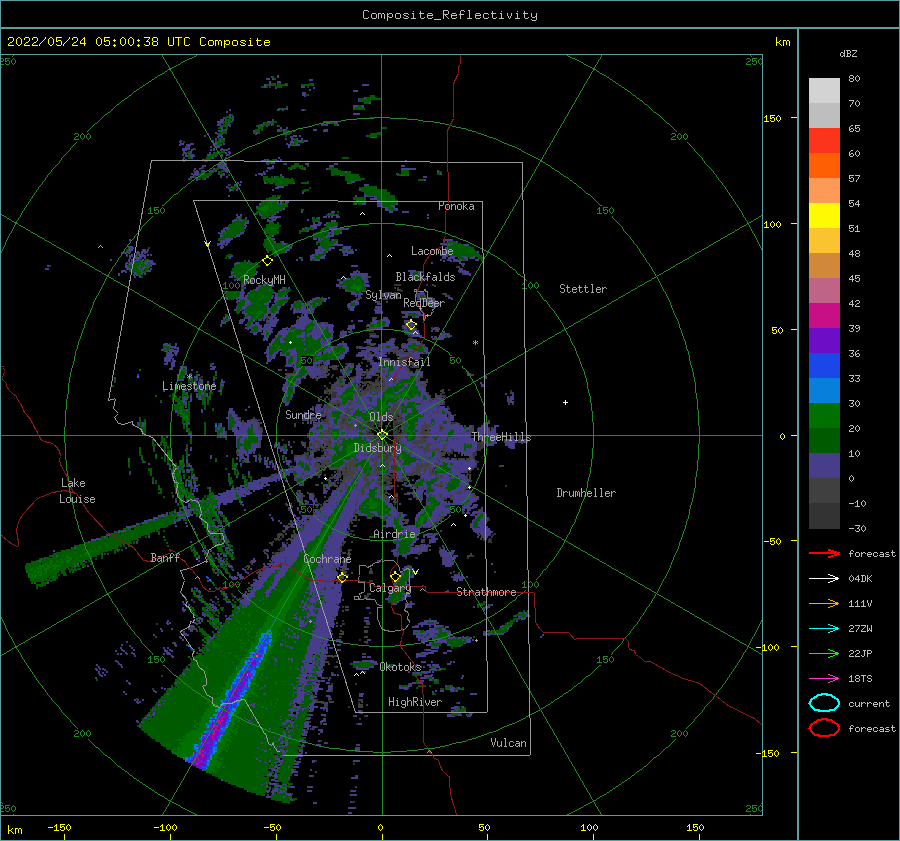Click the Strathmore city label

[x=486, y=592]
